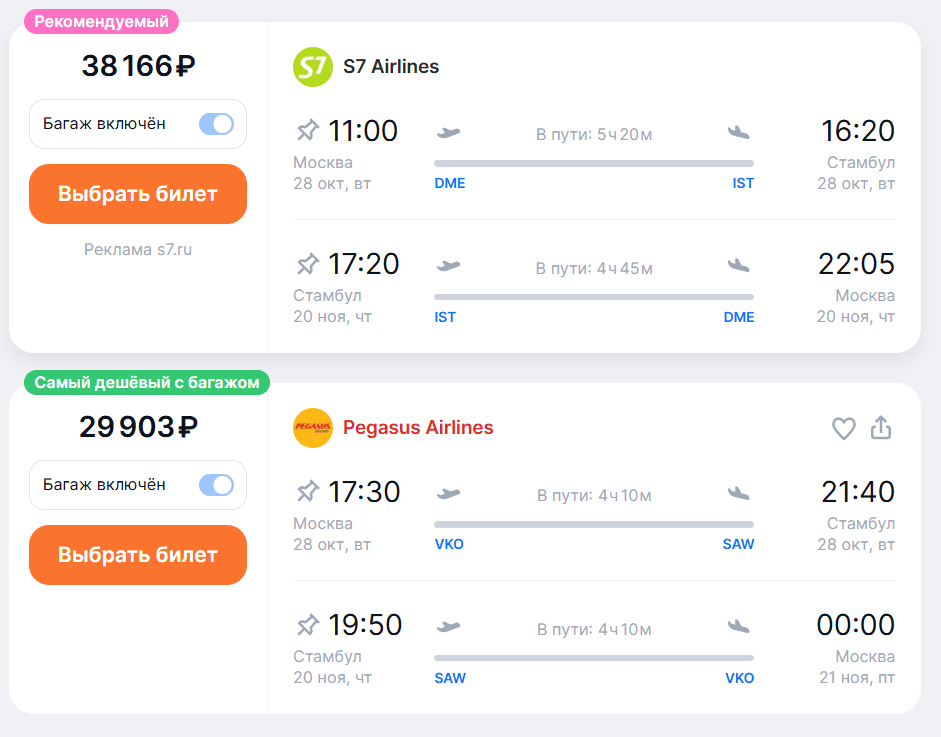The width and height of the screenshot is (941, 737).
Task: Click the Самый дешёвый с багажом badge
Action: point(147,382)
